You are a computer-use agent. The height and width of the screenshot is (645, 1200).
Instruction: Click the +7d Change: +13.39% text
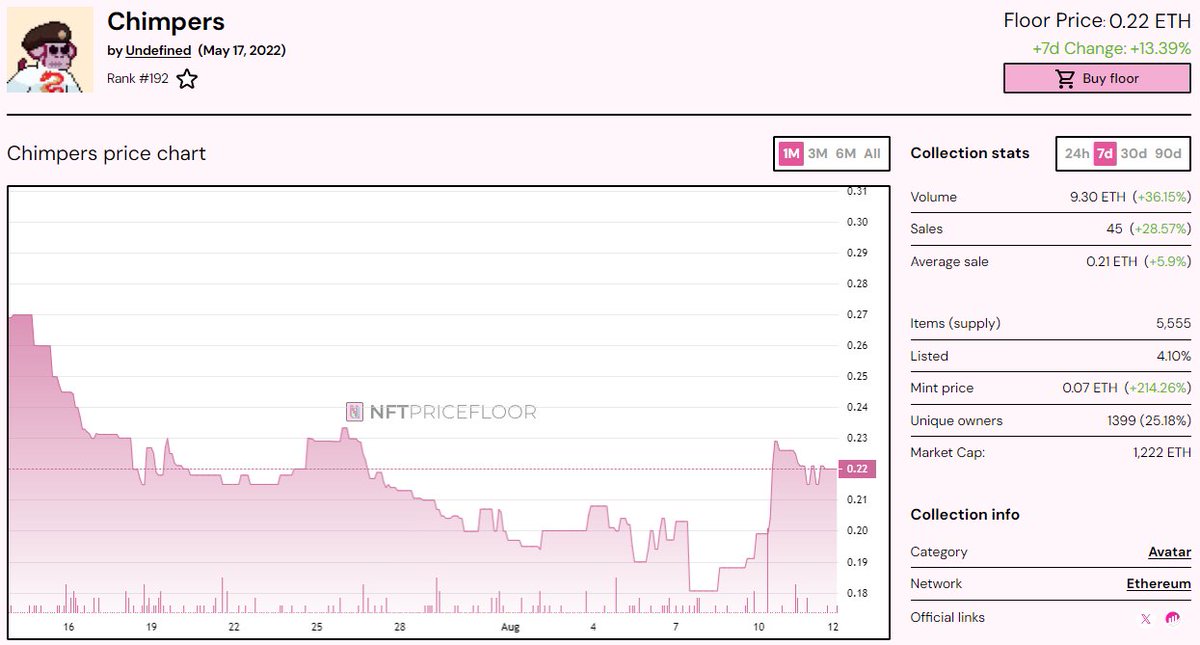pyautogui.click(x=1112, y=48)
